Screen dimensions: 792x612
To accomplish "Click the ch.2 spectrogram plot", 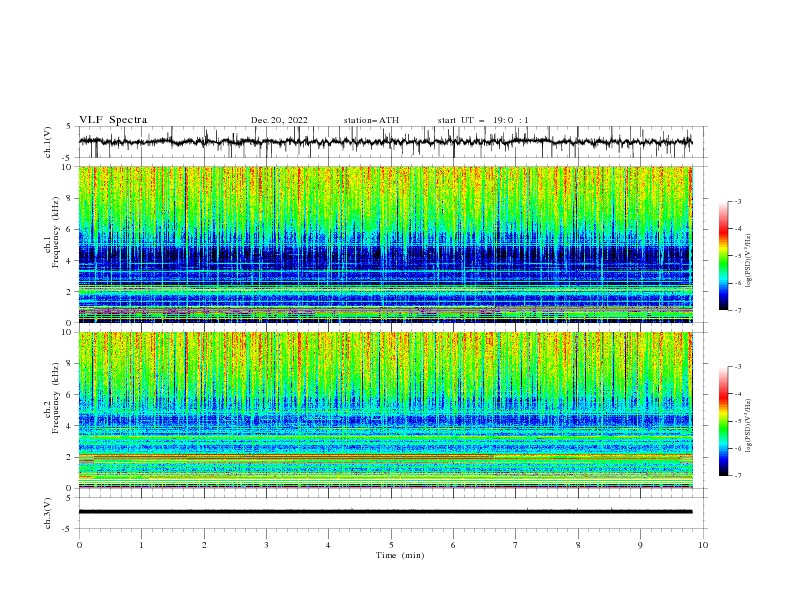I will 386,410.
